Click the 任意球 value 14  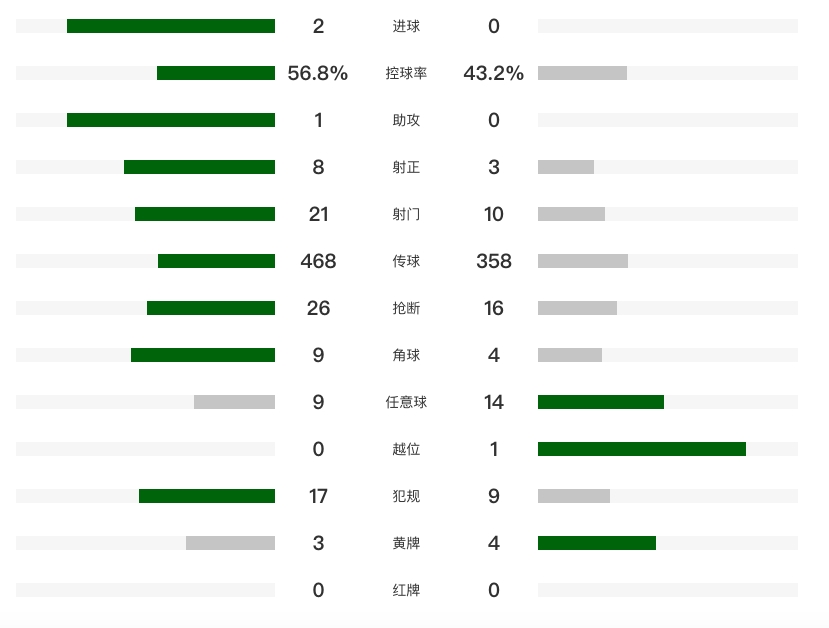point(494,402)
